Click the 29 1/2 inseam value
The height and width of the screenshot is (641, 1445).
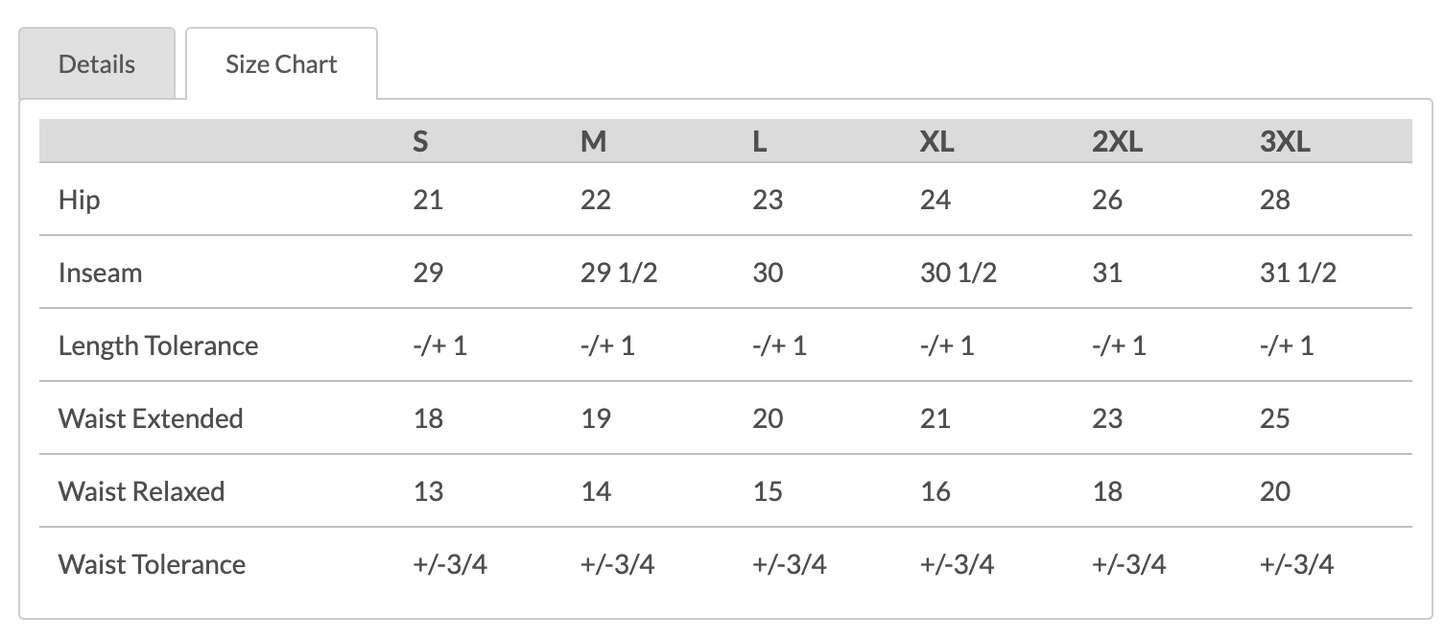(x=619, y=273)
